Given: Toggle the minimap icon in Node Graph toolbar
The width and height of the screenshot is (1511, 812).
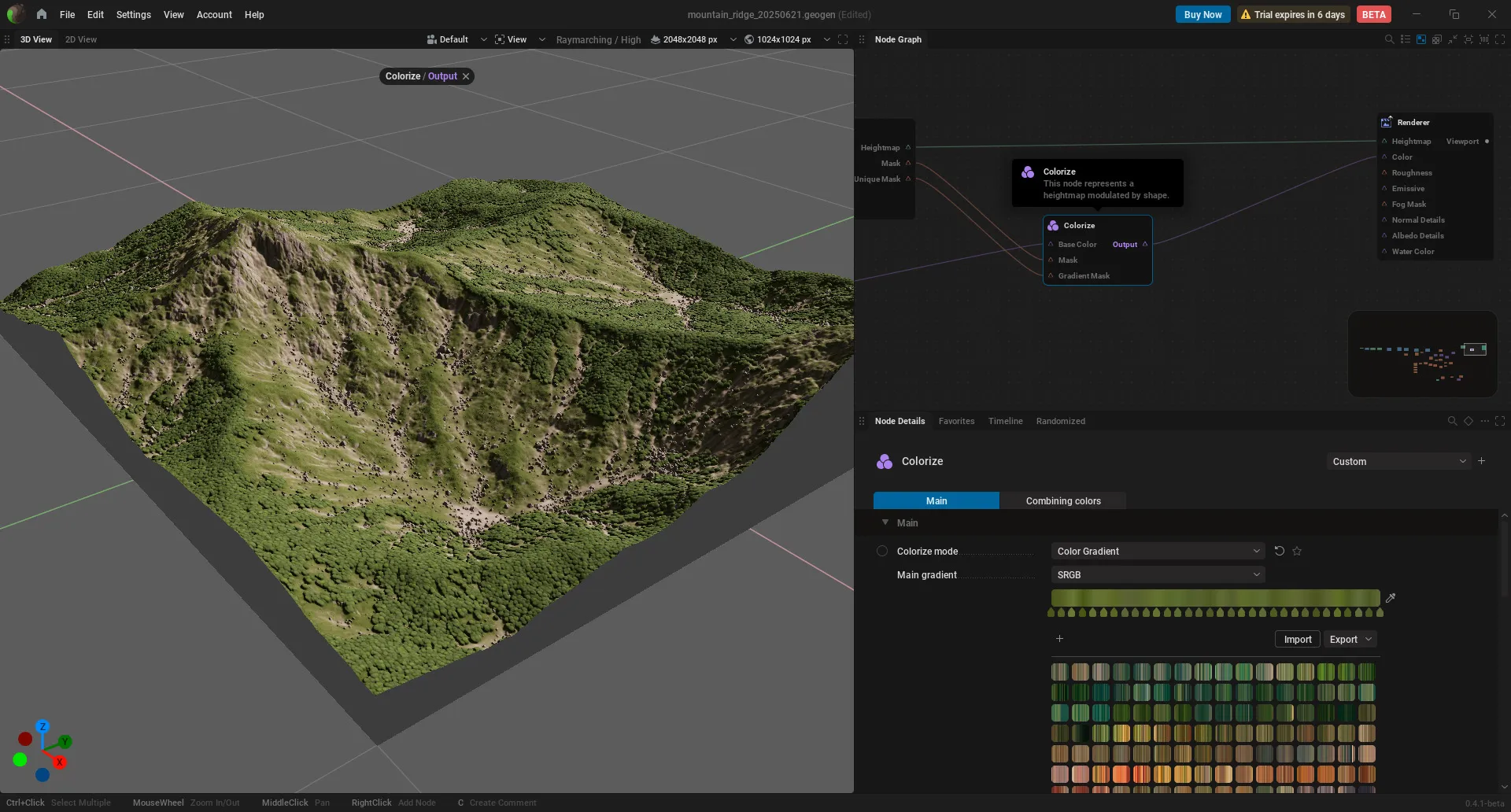Looking at the screenshot, I should (1421, 39).
